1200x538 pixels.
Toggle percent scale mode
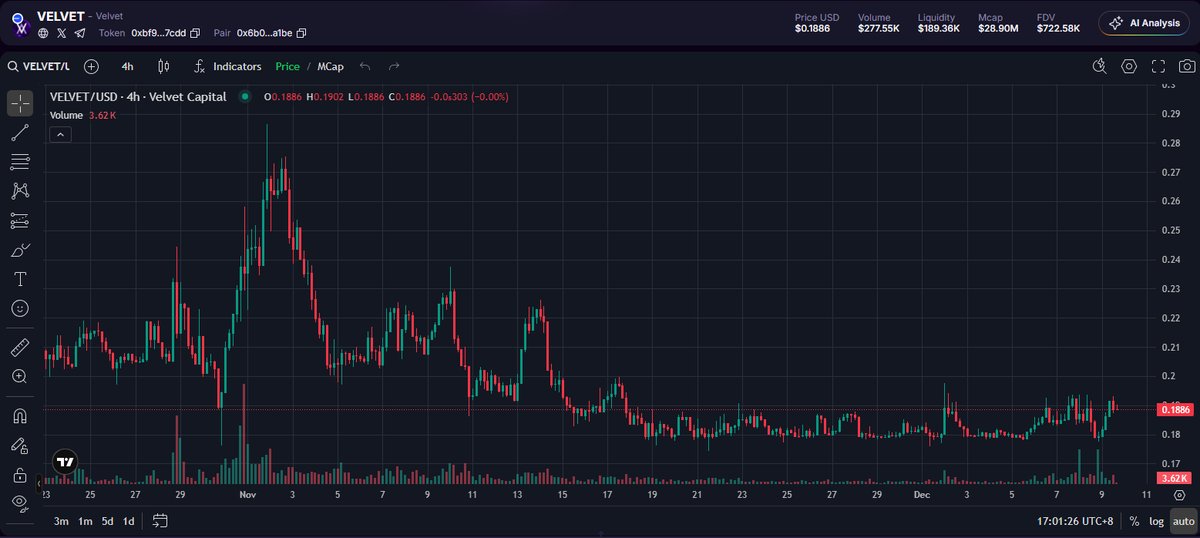pos(1134,521)
